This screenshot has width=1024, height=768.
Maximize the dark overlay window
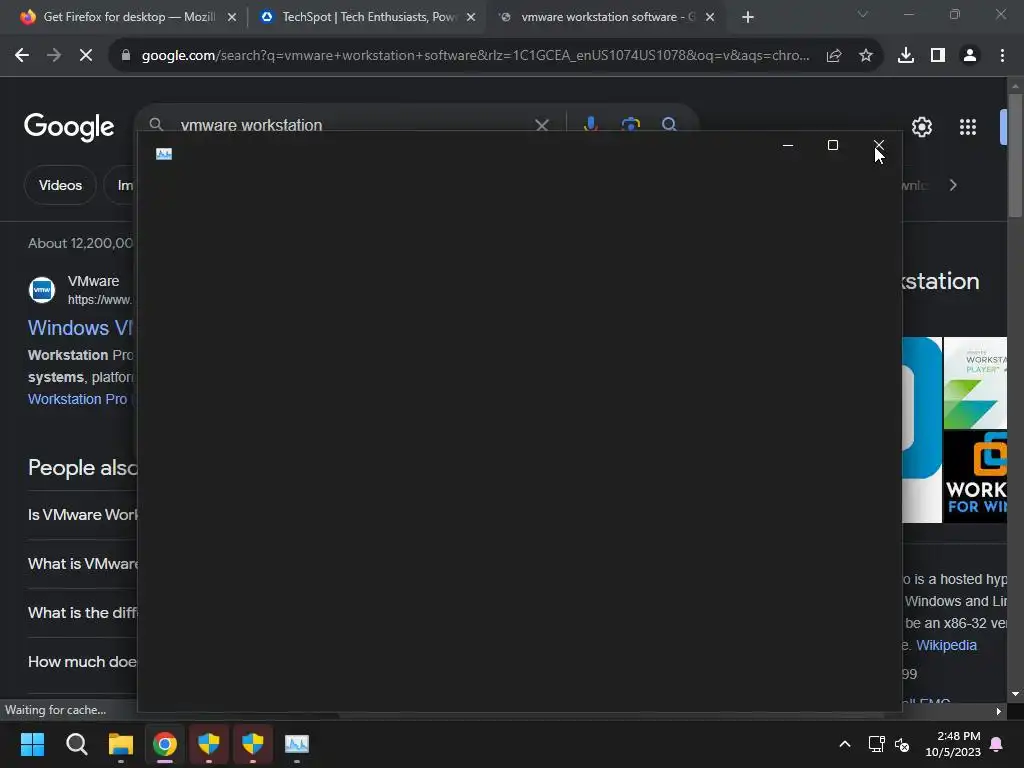click(x=833, y=145)
